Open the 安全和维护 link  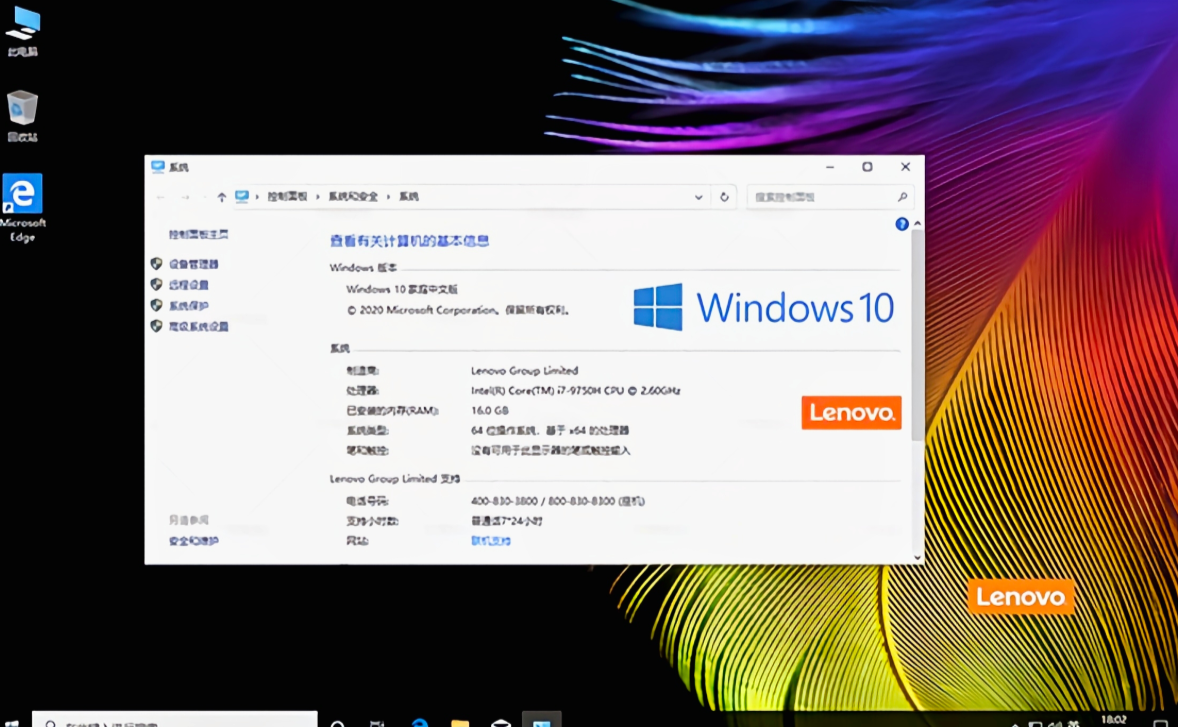click(193, 541)
